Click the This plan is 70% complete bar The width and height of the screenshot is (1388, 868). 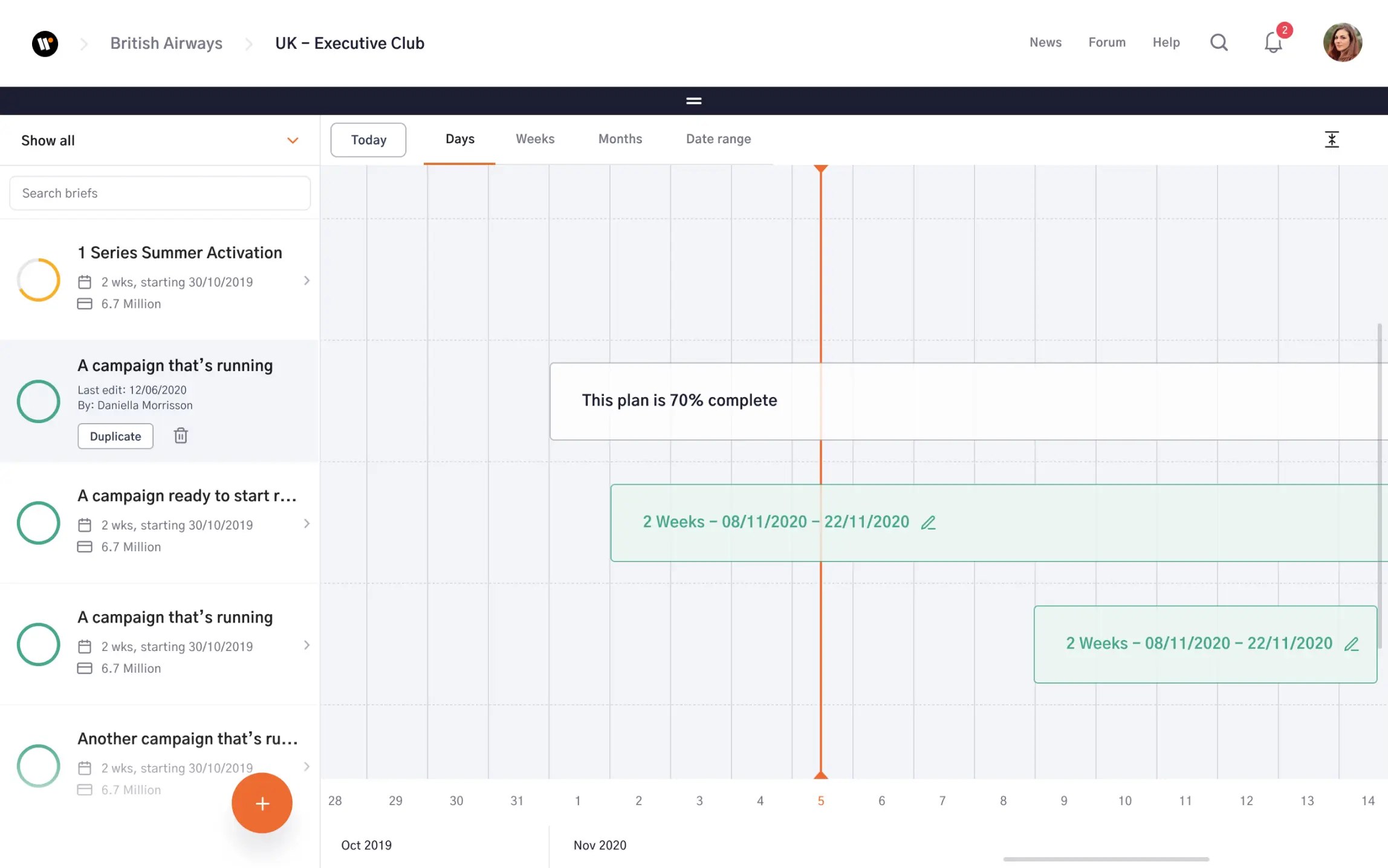coord(968,401)
